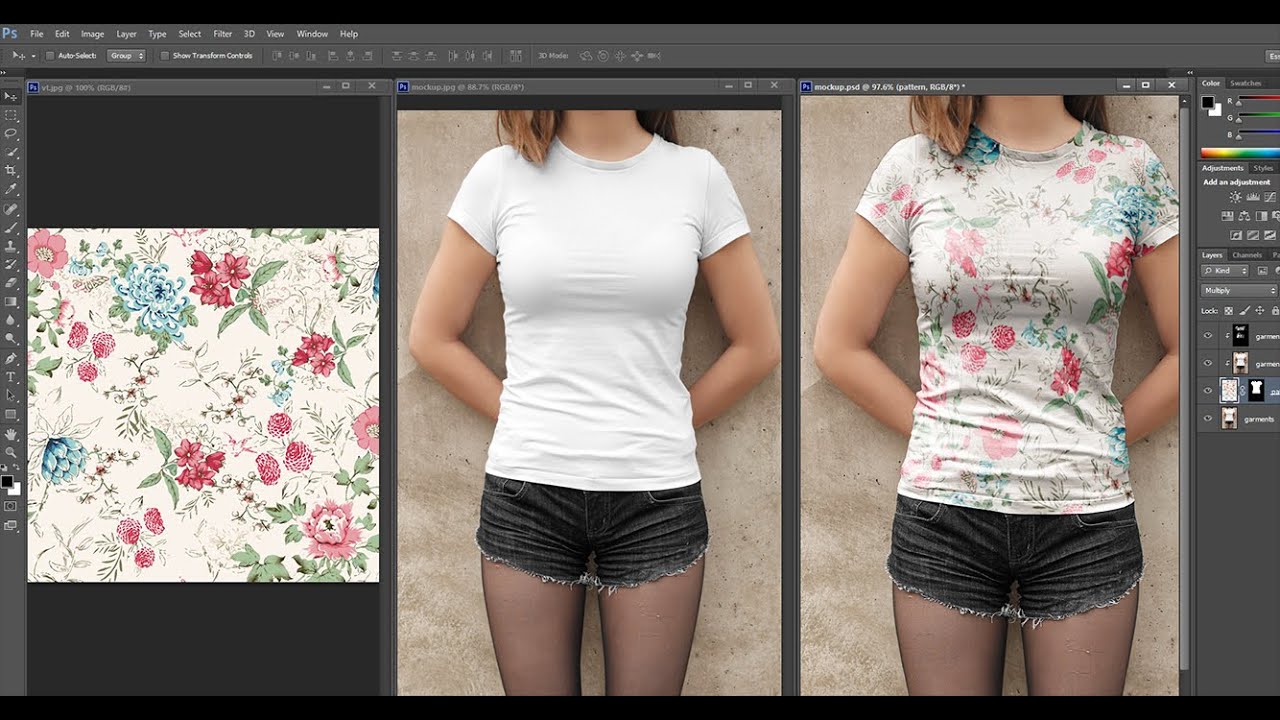1280x720 pixels.
Task: Select the Rectangular Marquee tool
Action: click(x=11, y=115)
